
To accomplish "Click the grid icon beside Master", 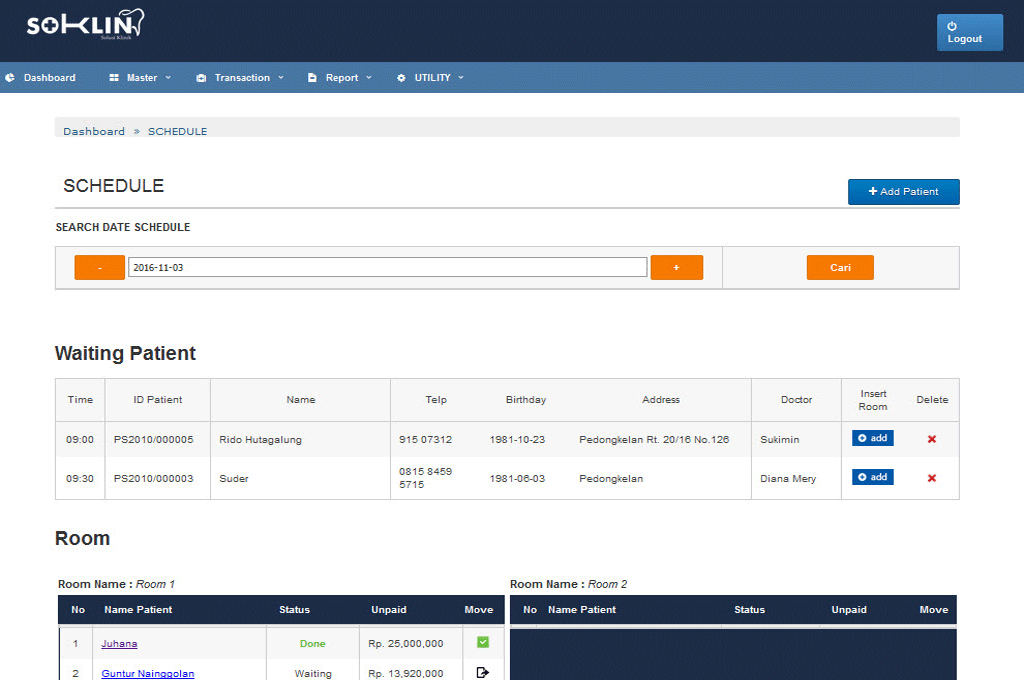I will click(114, 78).
